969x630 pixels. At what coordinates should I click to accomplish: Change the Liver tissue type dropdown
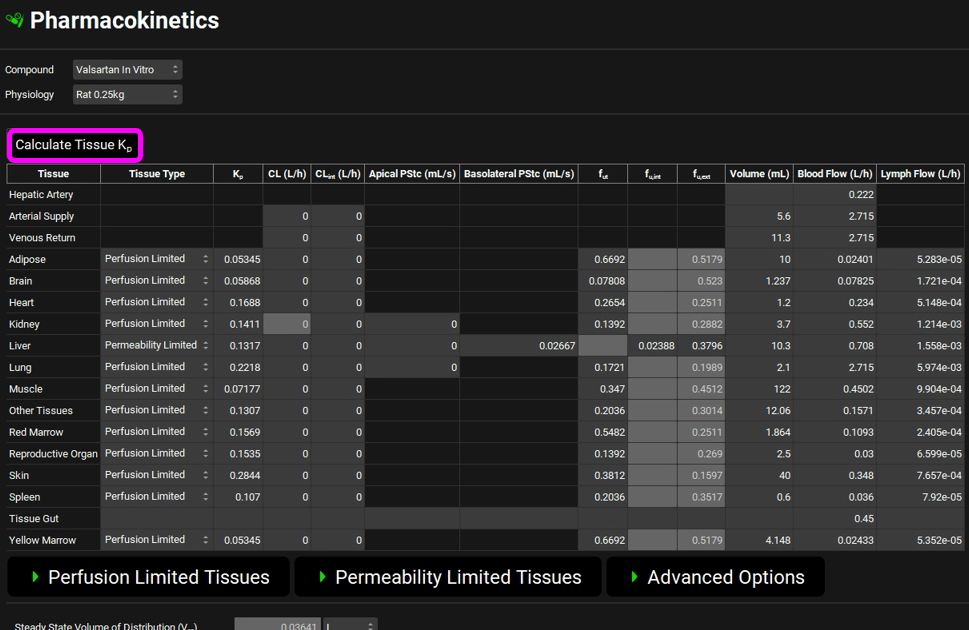pyautogui.click(x=156, y=345)
